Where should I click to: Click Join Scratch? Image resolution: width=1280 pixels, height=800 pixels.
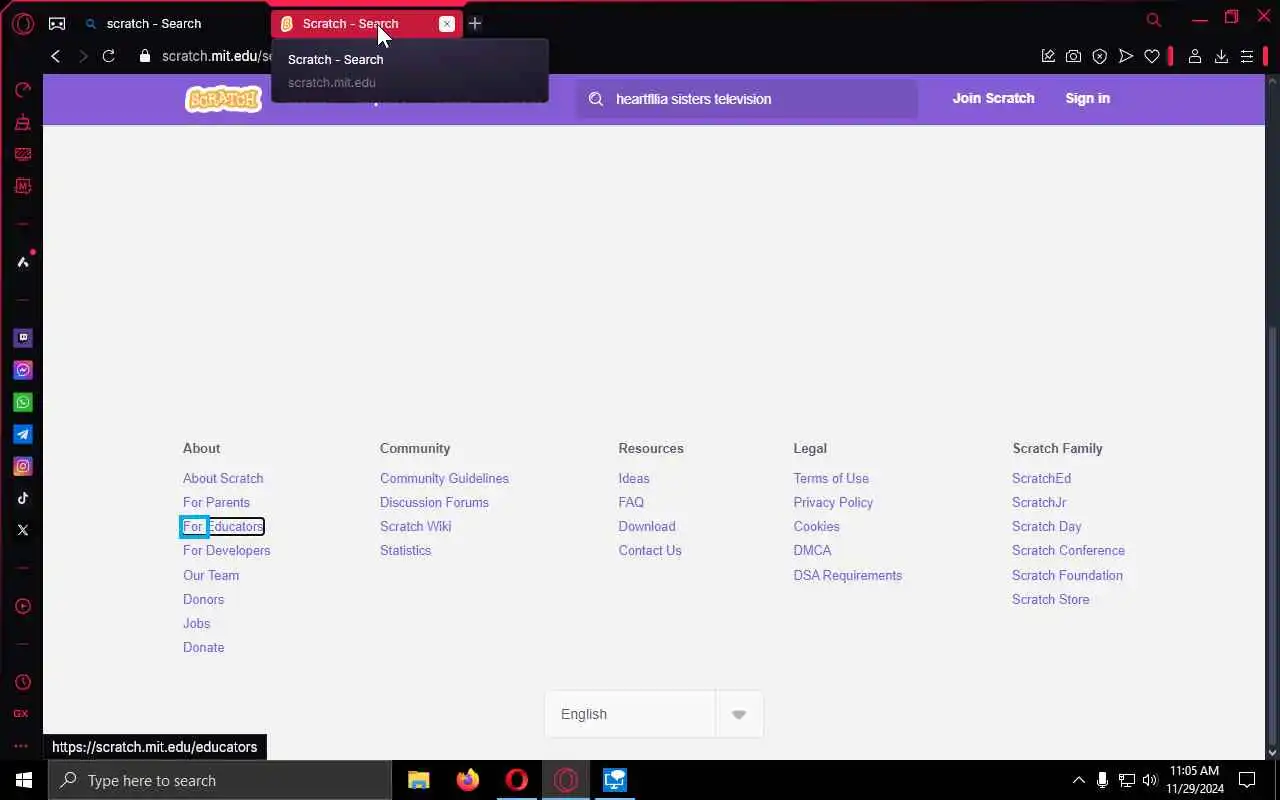pos(993,98)
